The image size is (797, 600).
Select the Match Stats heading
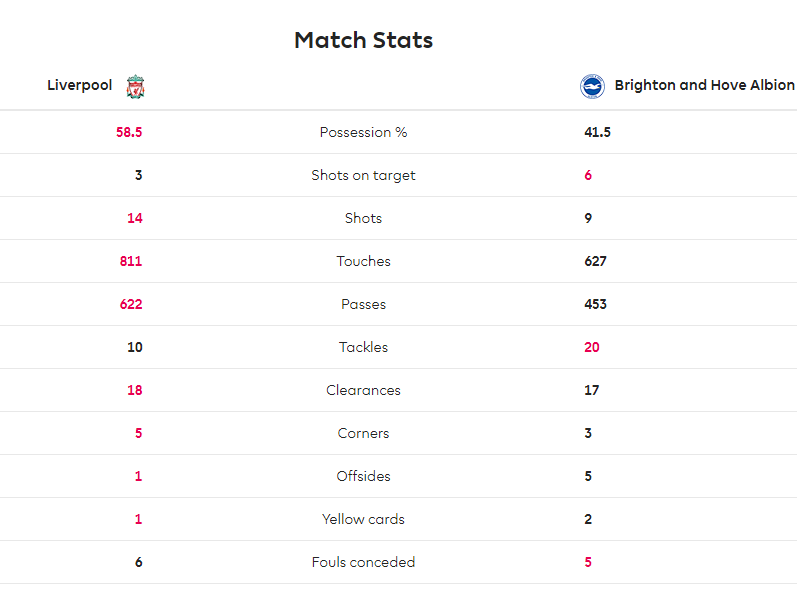tap(363, 40)
